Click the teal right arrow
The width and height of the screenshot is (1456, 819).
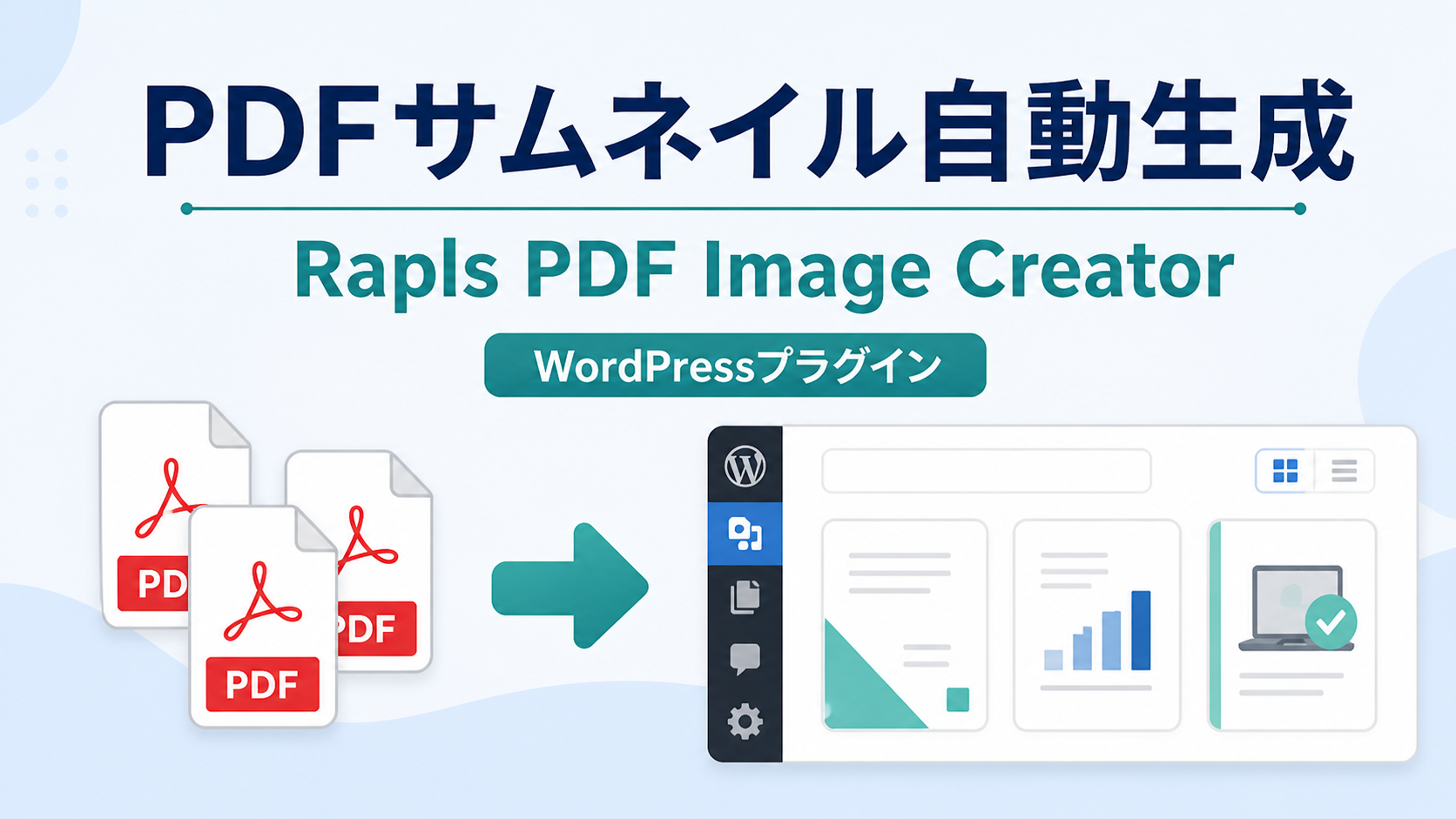point(570,586)
